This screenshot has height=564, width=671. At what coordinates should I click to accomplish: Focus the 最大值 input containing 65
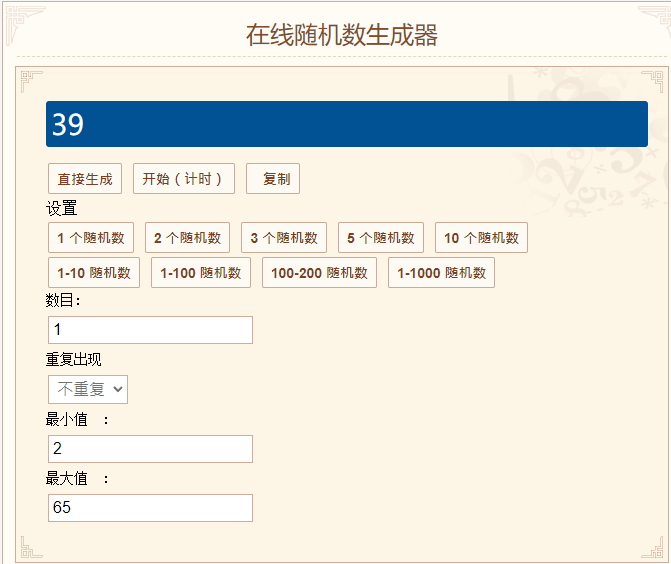coord(150,508)
